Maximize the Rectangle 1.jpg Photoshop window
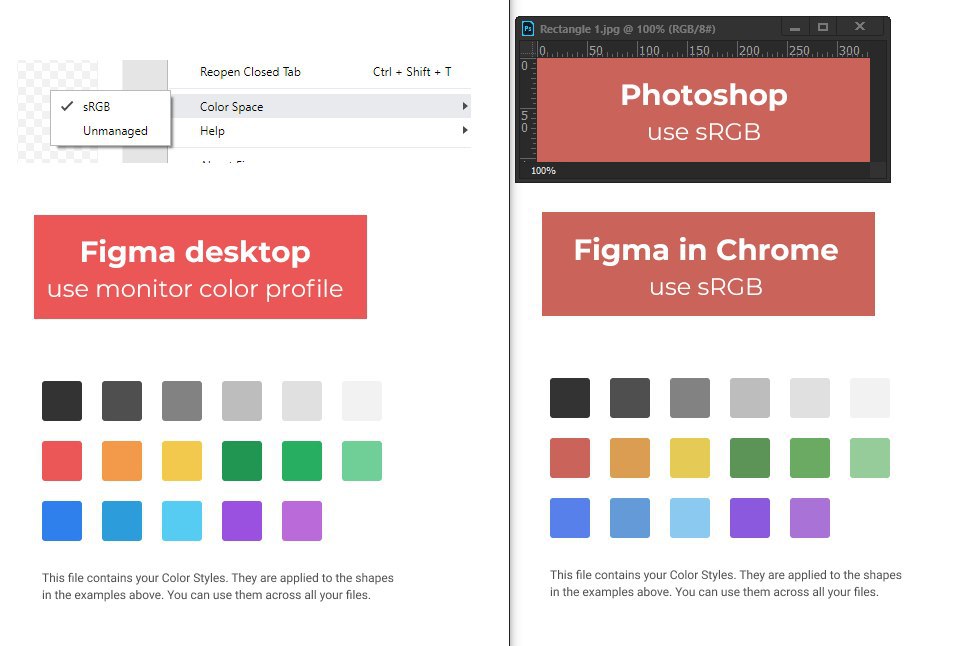The image size is (956, 646). click(822, 27)
